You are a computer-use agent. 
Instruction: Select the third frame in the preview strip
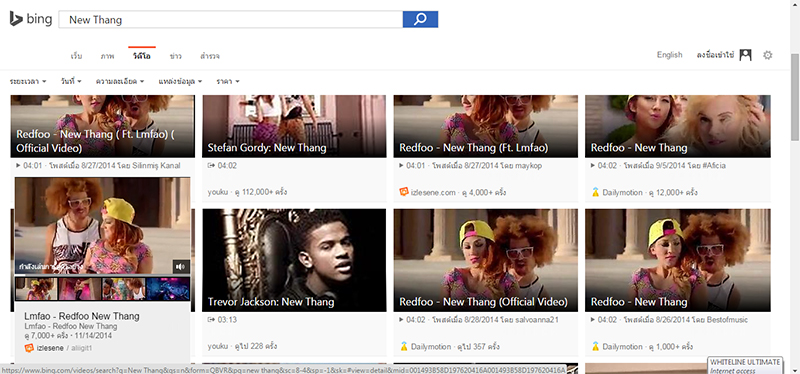[124, 289]
